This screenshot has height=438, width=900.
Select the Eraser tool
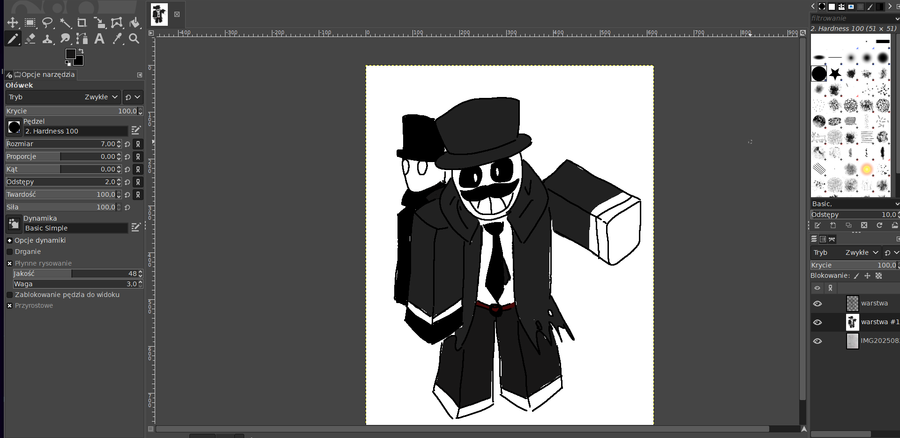(30, 39)
